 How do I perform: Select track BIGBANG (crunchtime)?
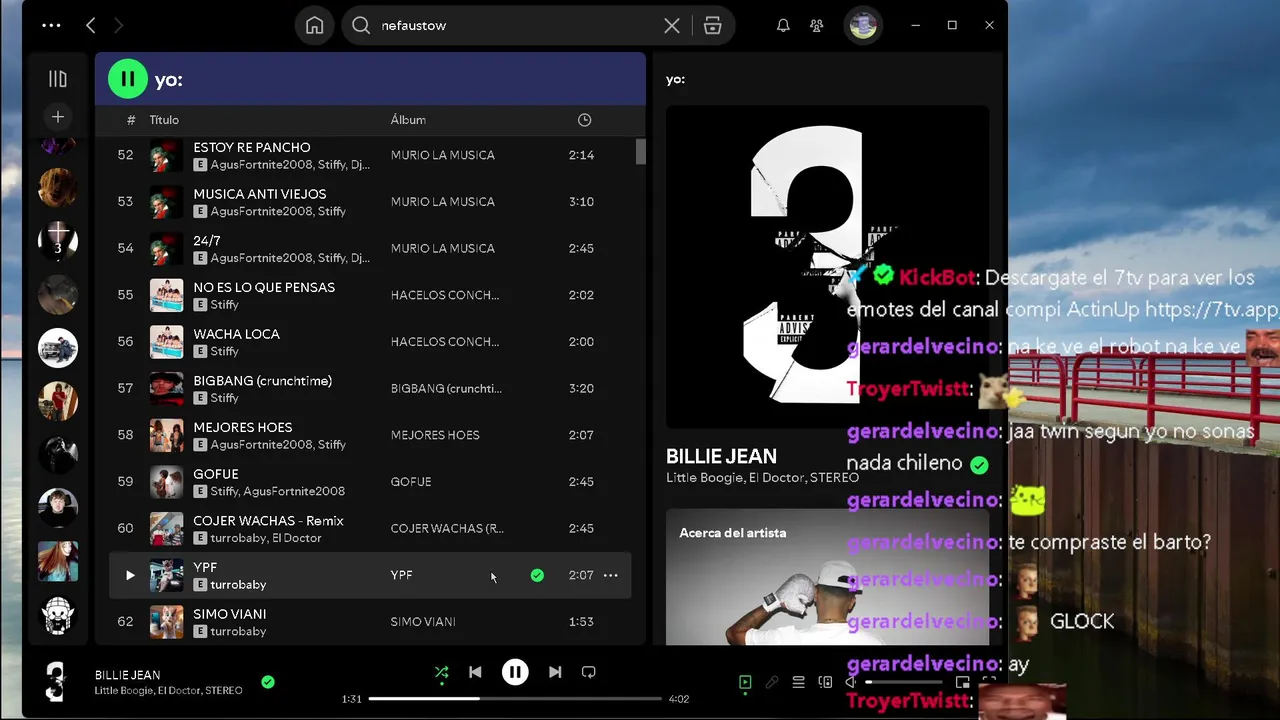[262, 381]
